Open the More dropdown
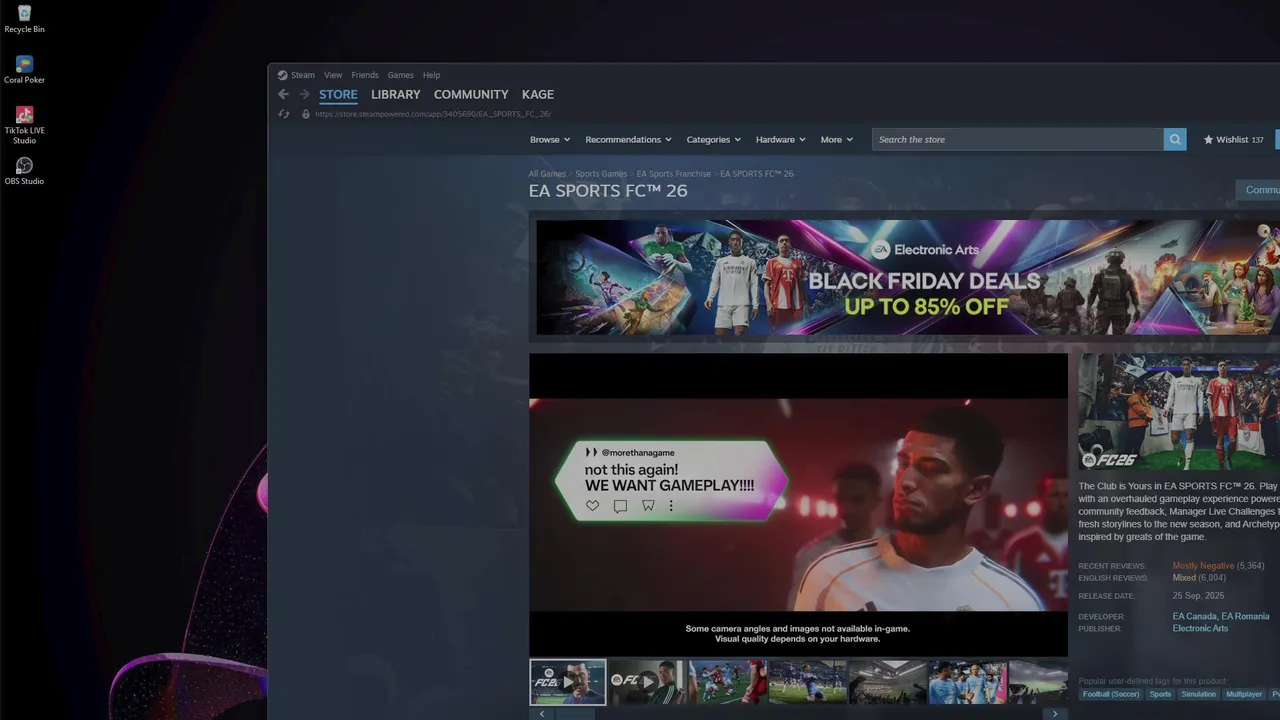 [837, 140]
